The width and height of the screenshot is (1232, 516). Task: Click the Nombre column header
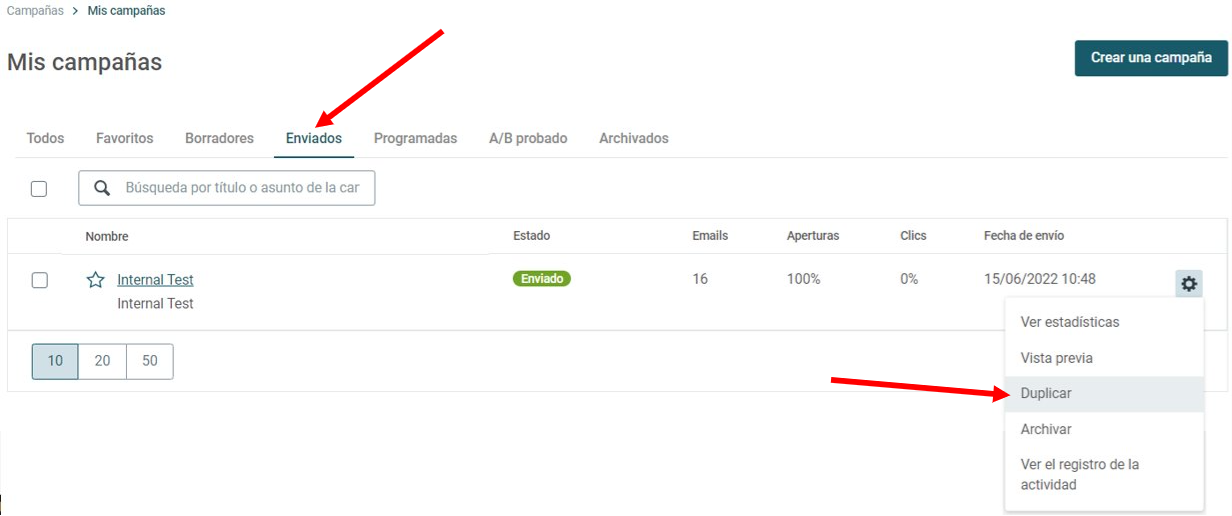(x=107, y=236)
